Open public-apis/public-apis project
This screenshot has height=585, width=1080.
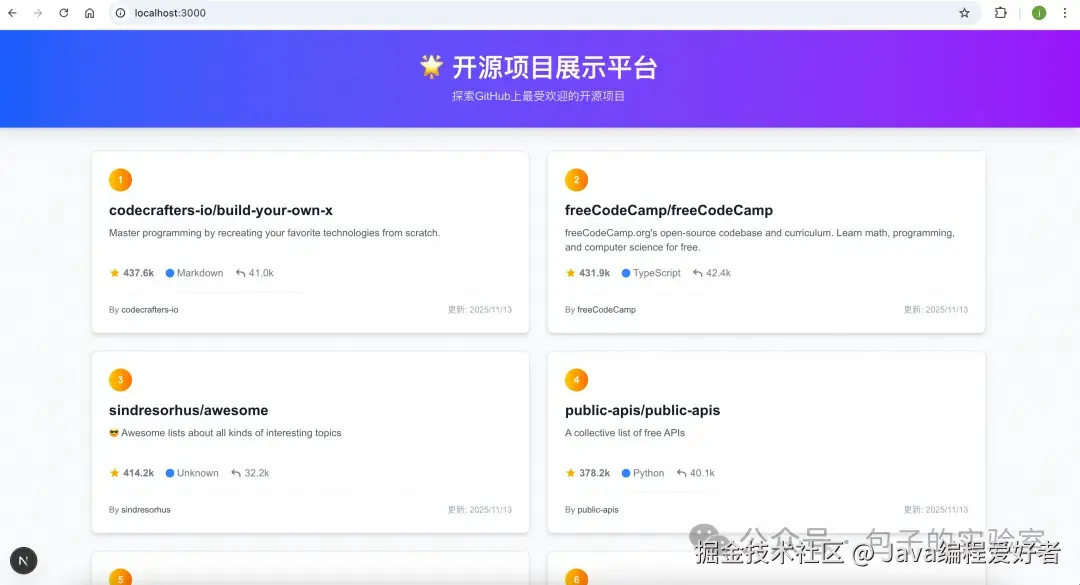tap(642, 410)
